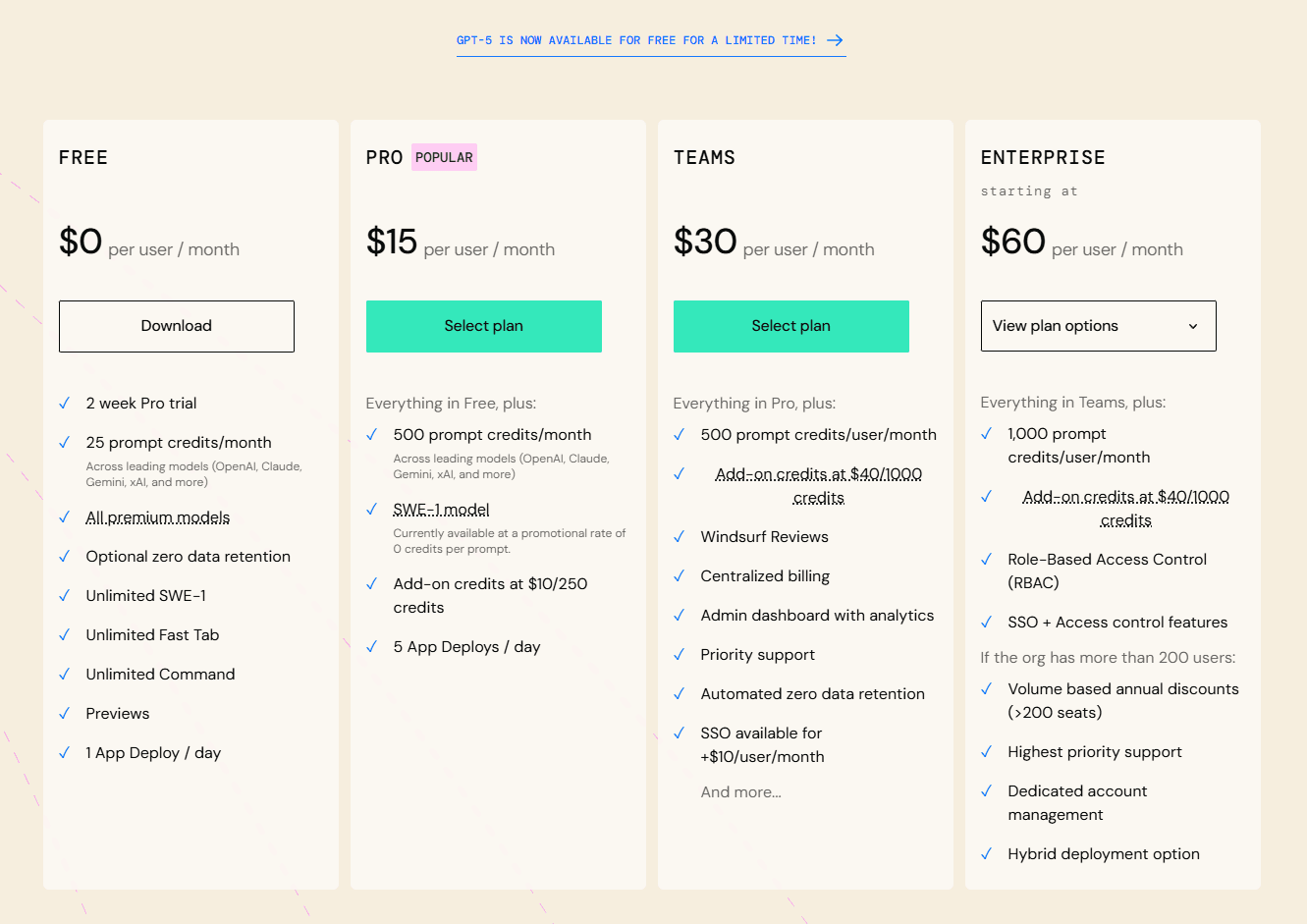
Task: Open GPT-5 free availability announcement link
Action: [635, 40]
